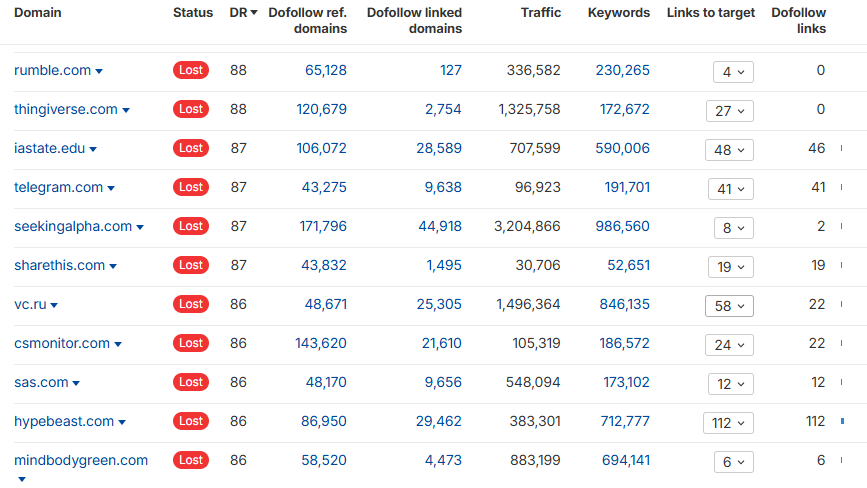Expand the hypebeast.com dropdown arrow

pyautogui.click(x=122, y=422)
